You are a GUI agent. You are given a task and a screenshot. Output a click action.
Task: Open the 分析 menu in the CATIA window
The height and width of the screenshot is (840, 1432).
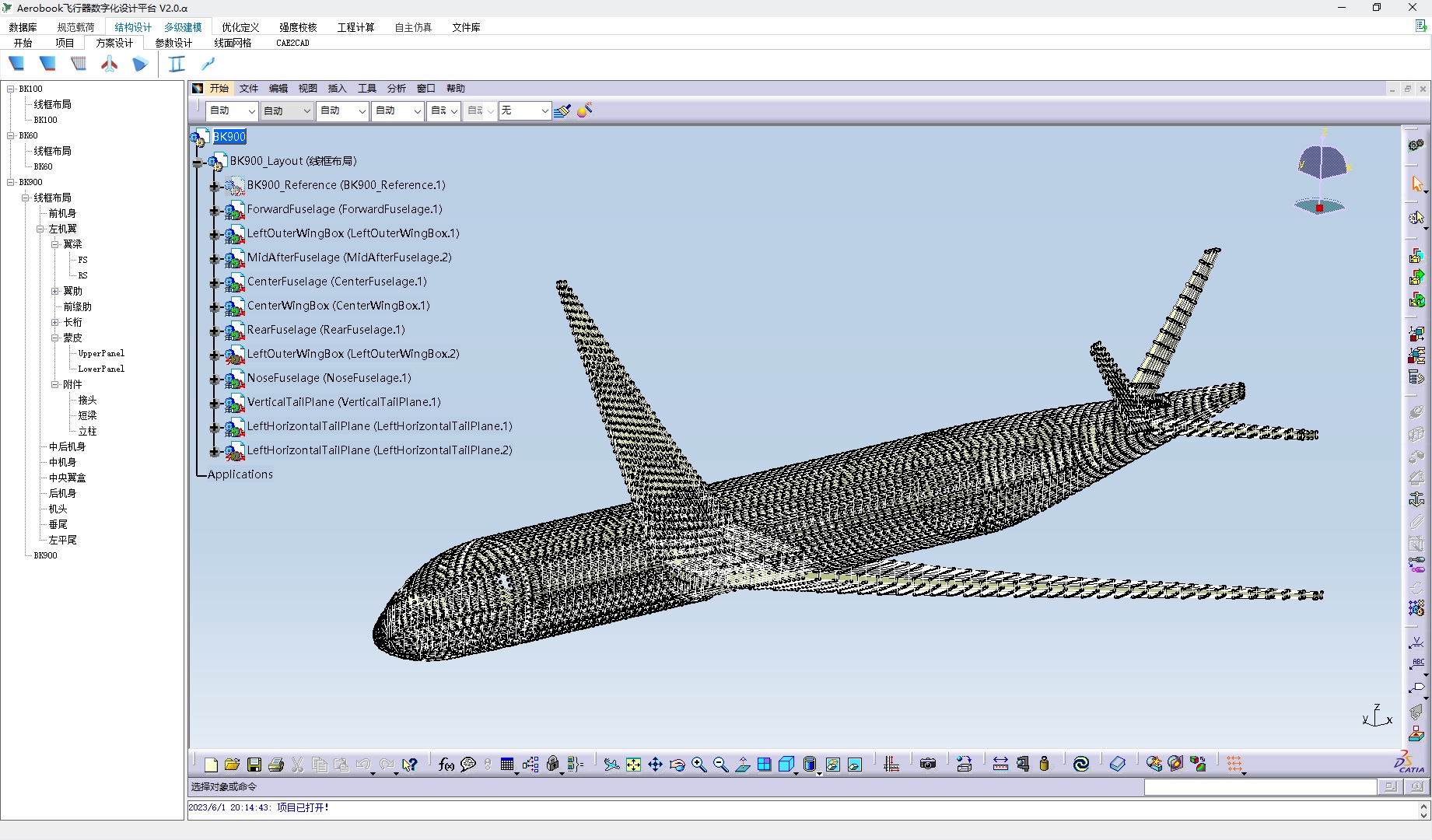397,89
